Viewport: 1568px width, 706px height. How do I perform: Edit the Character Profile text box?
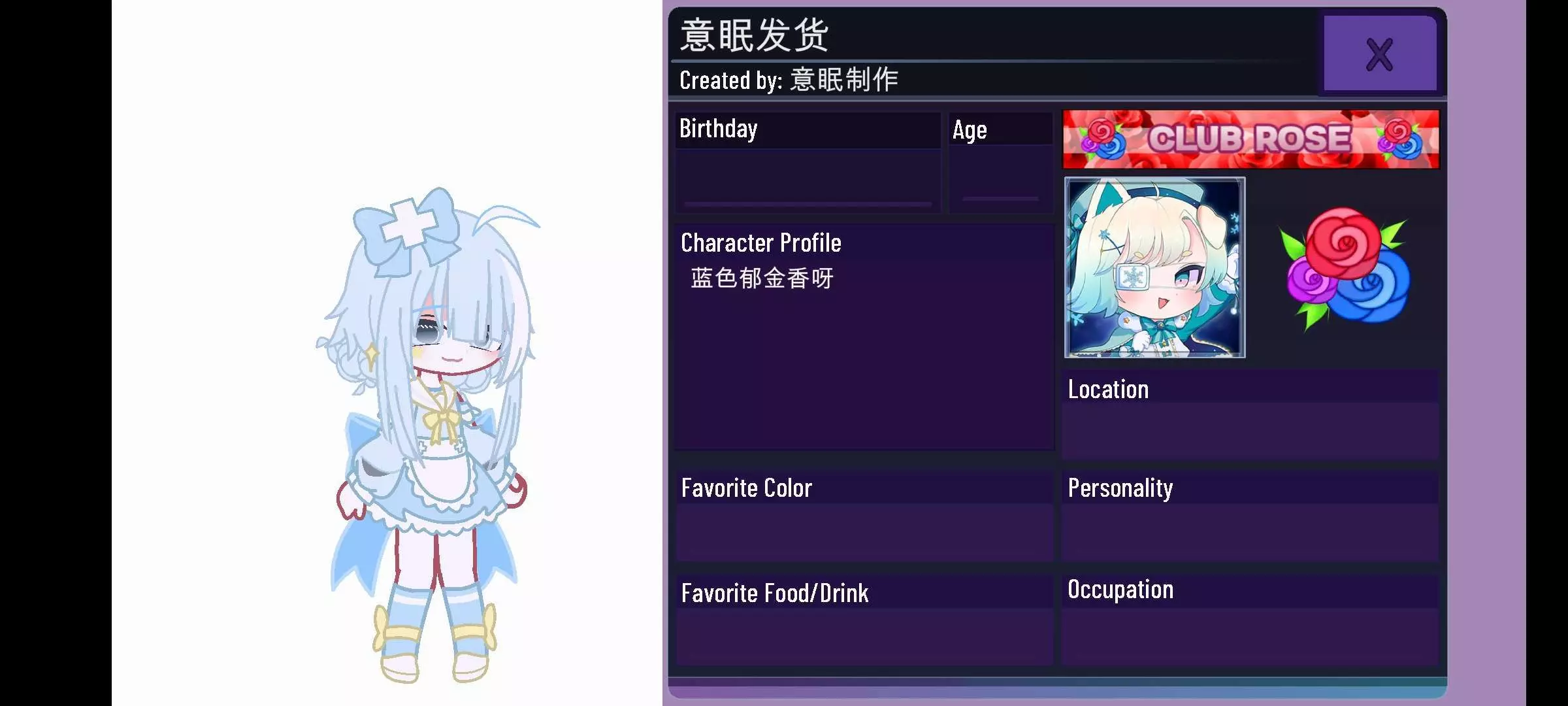[x=864, y=353]
